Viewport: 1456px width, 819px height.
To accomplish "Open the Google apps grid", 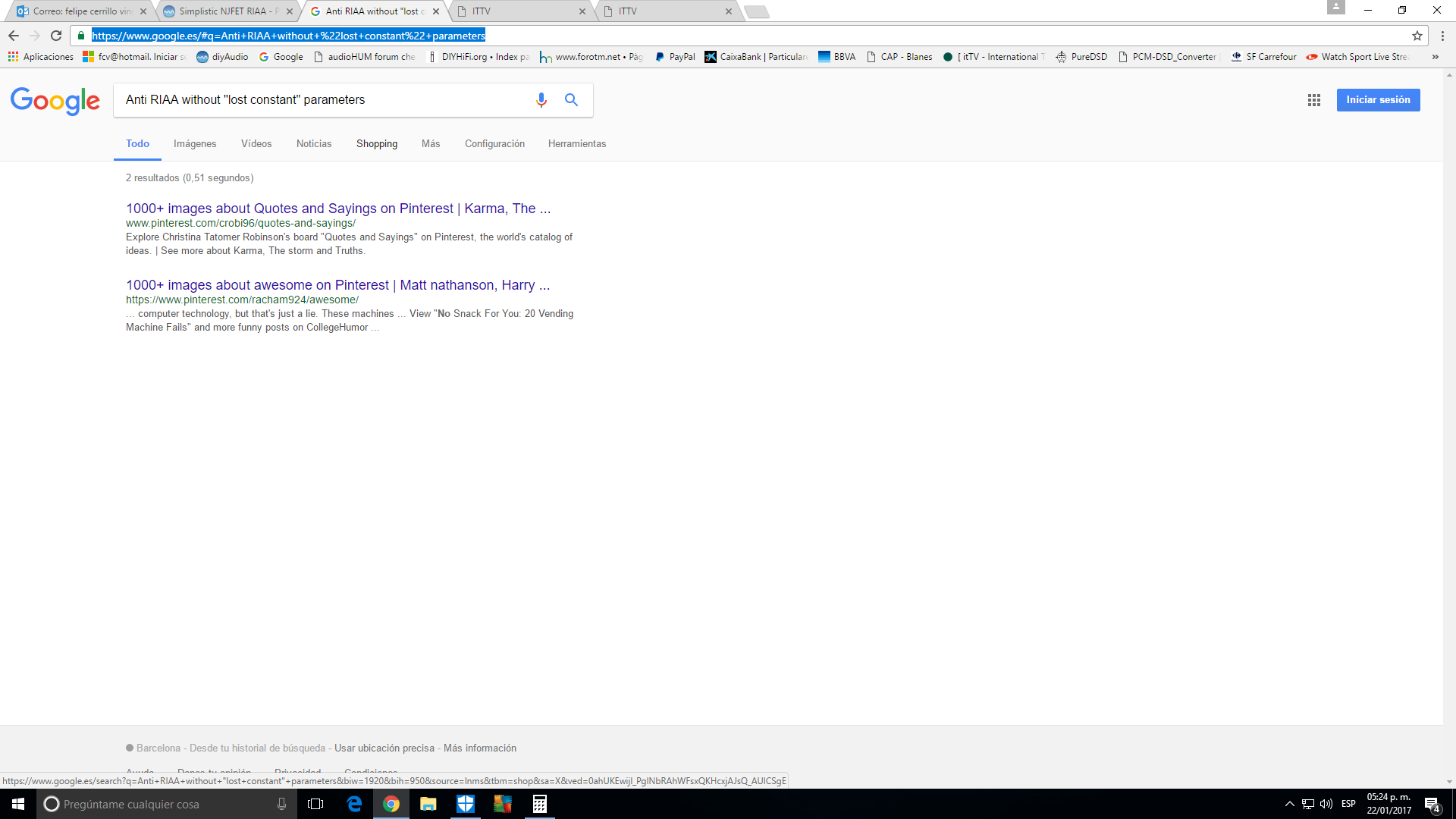I will 1314,100.
